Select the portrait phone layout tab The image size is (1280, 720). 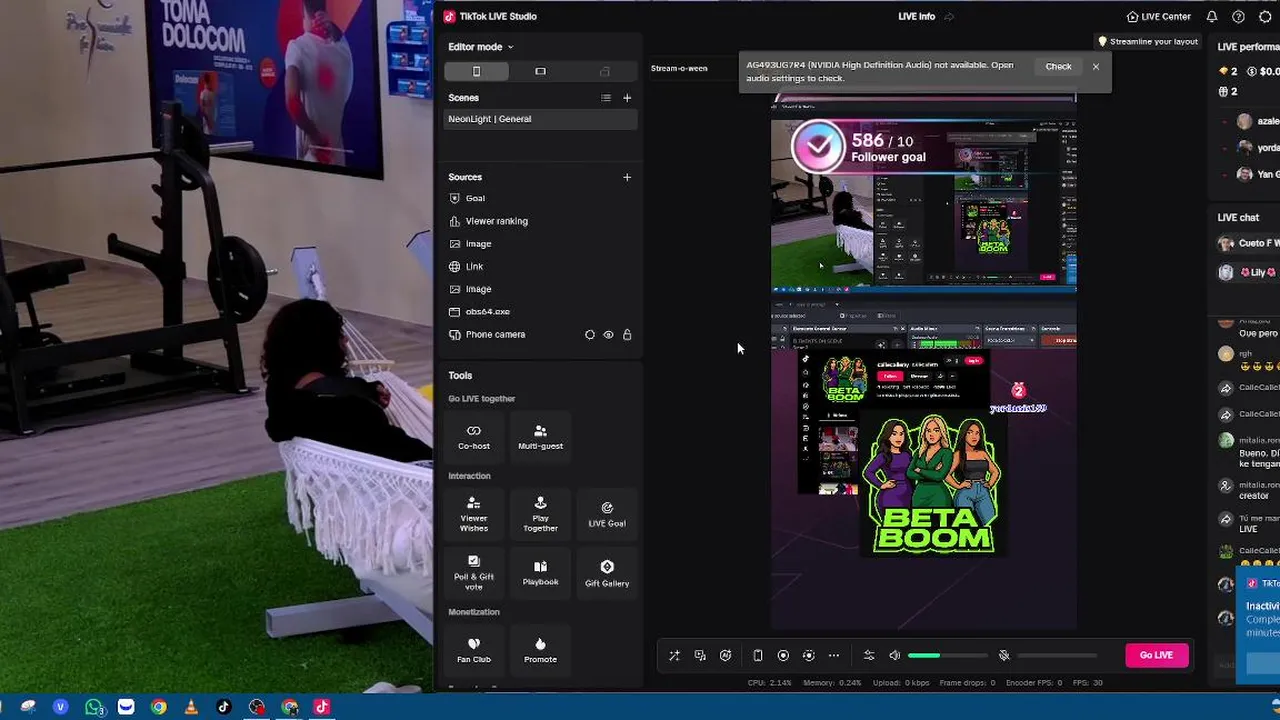click(476, 71)
